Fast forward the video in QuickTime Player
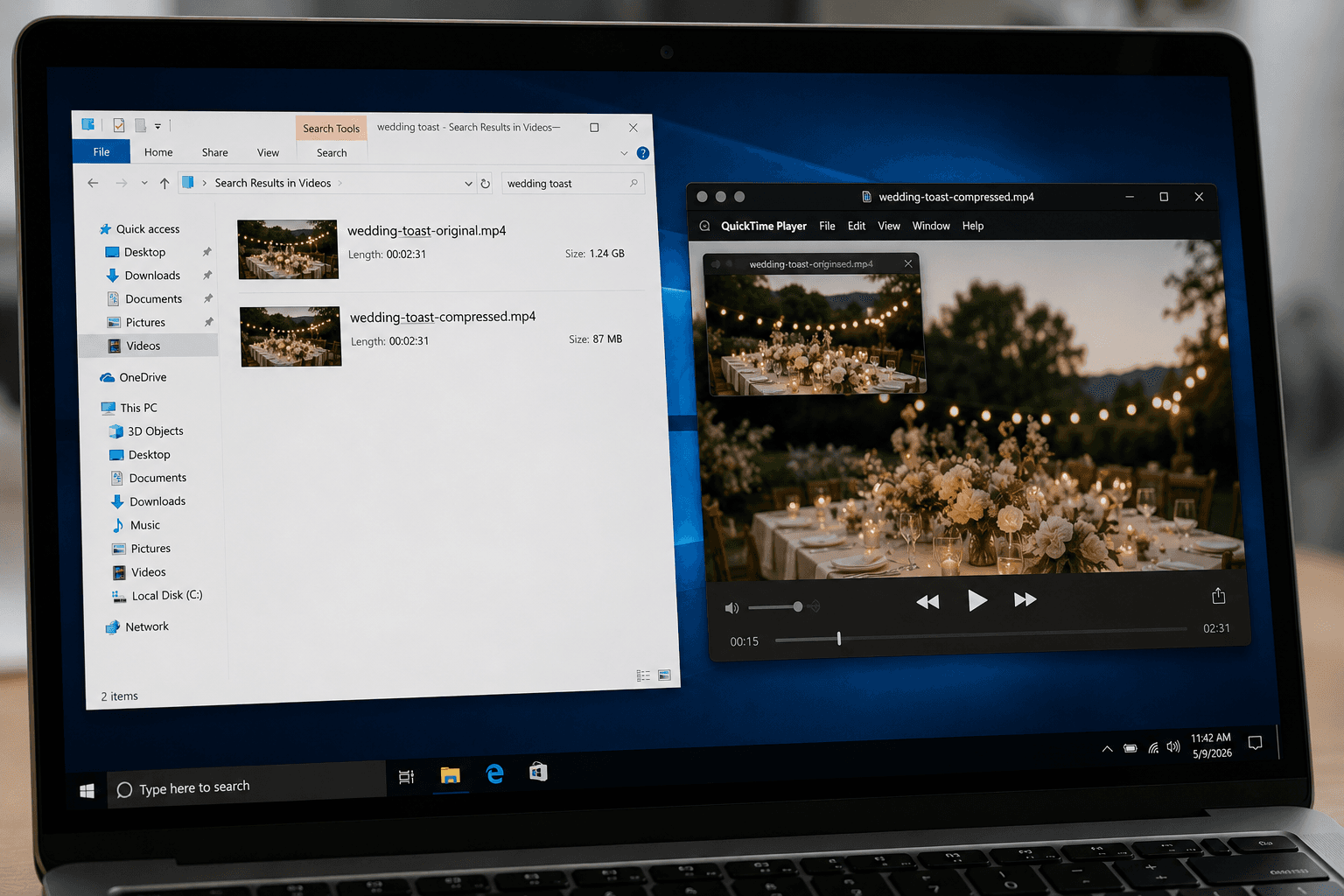Screen dimensions: 1344x896 (1025, 599)
